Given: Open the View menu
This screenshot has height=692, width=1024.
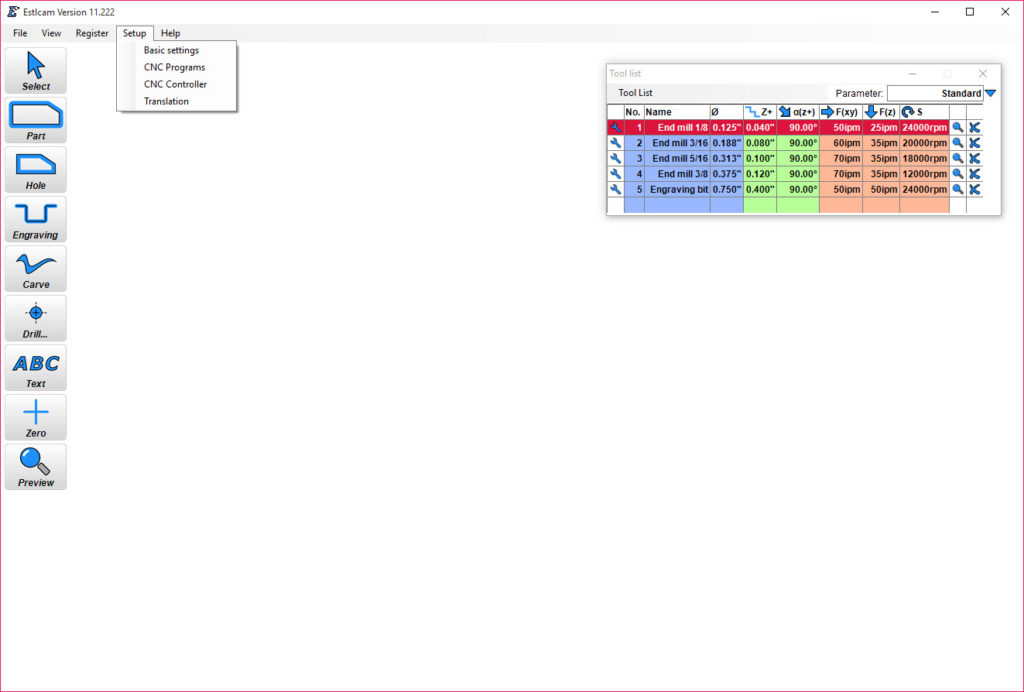Looking at the screenshot, I should (x=51, y=33).
